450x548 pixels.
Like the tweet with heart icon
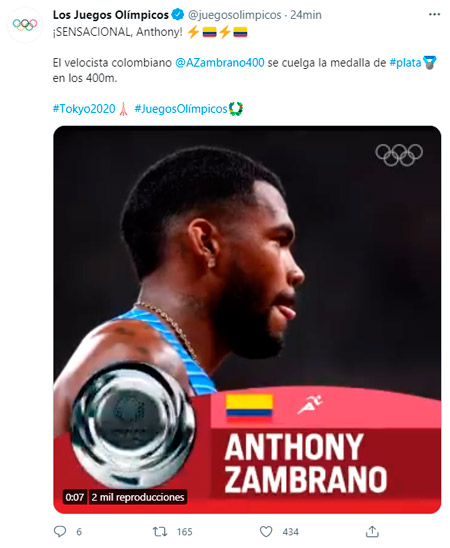click(266, 532)
